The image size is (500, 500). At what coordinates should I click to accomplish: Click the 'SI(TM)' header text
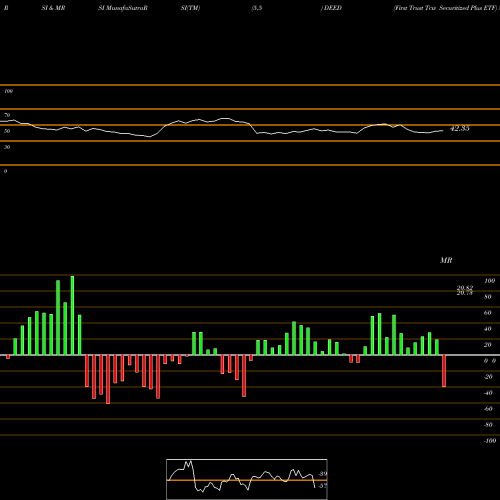pyautogui.click(x=190, y=8)
